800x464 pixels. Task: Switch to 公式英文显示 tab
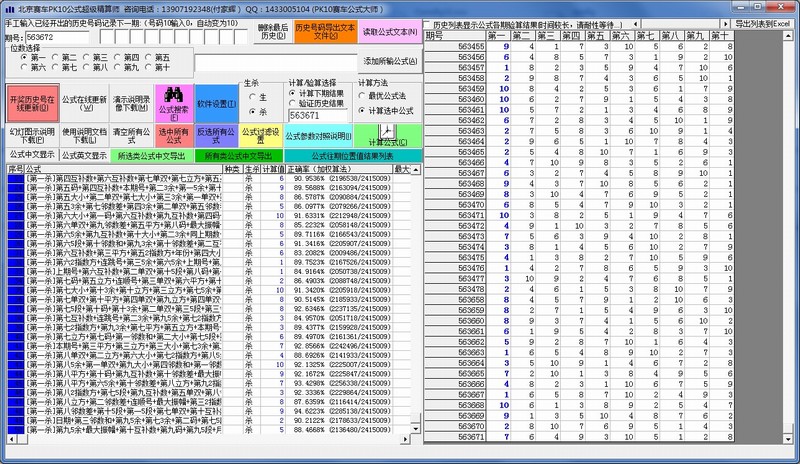click(x=84, y=155)
